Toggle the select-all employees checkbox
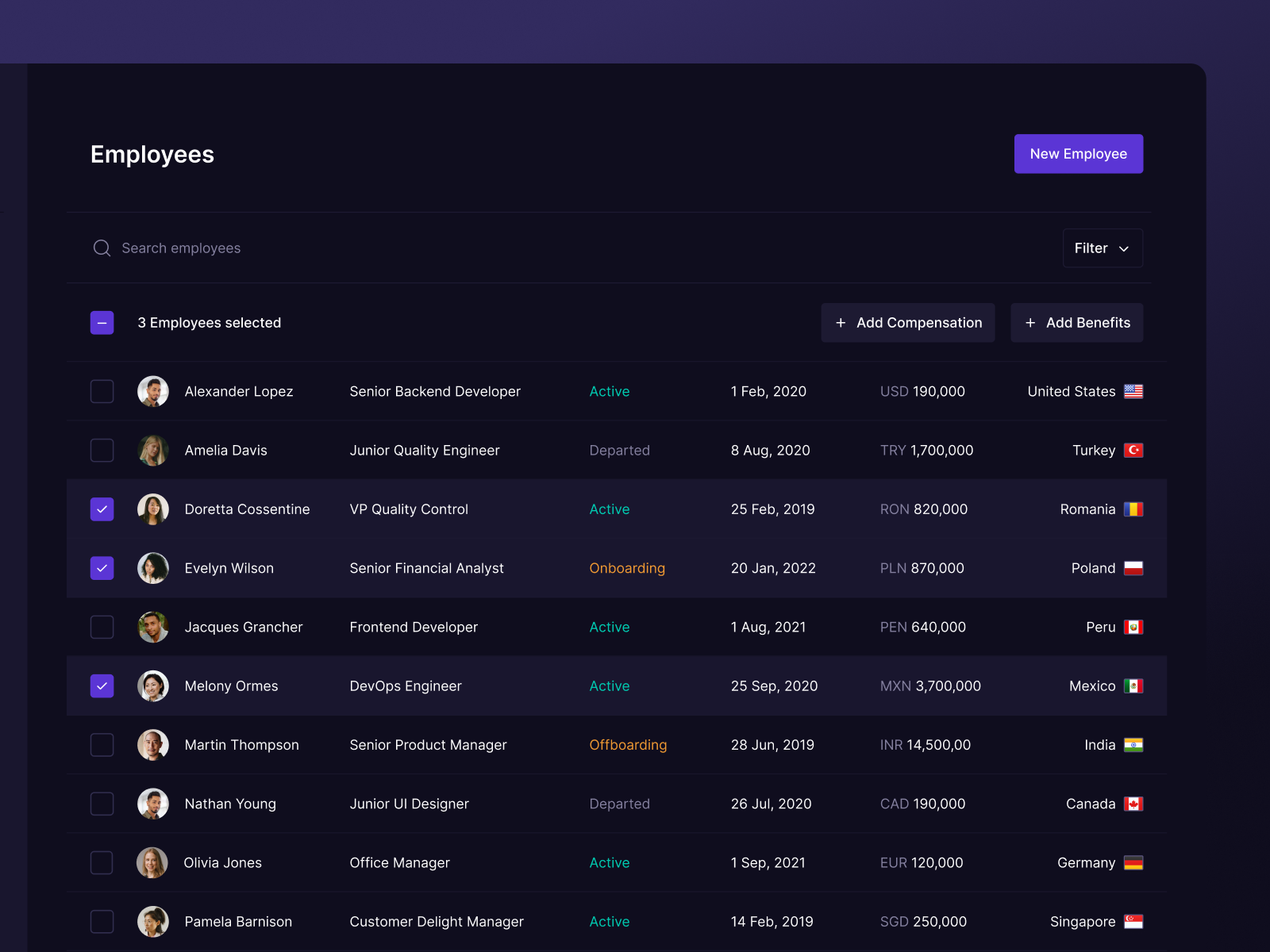1270x952 pixels. [x=102, y=323]
